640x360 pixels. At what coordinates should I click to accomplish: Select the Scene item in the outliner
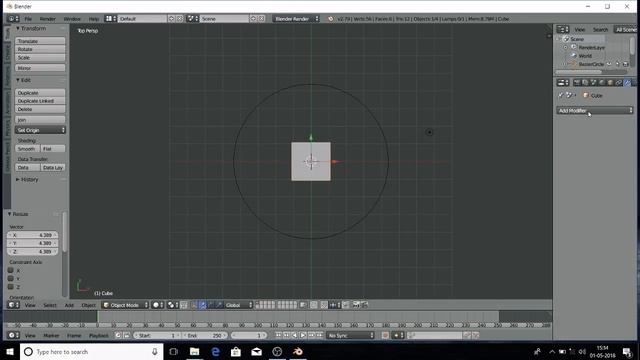(x=577, y=39)
